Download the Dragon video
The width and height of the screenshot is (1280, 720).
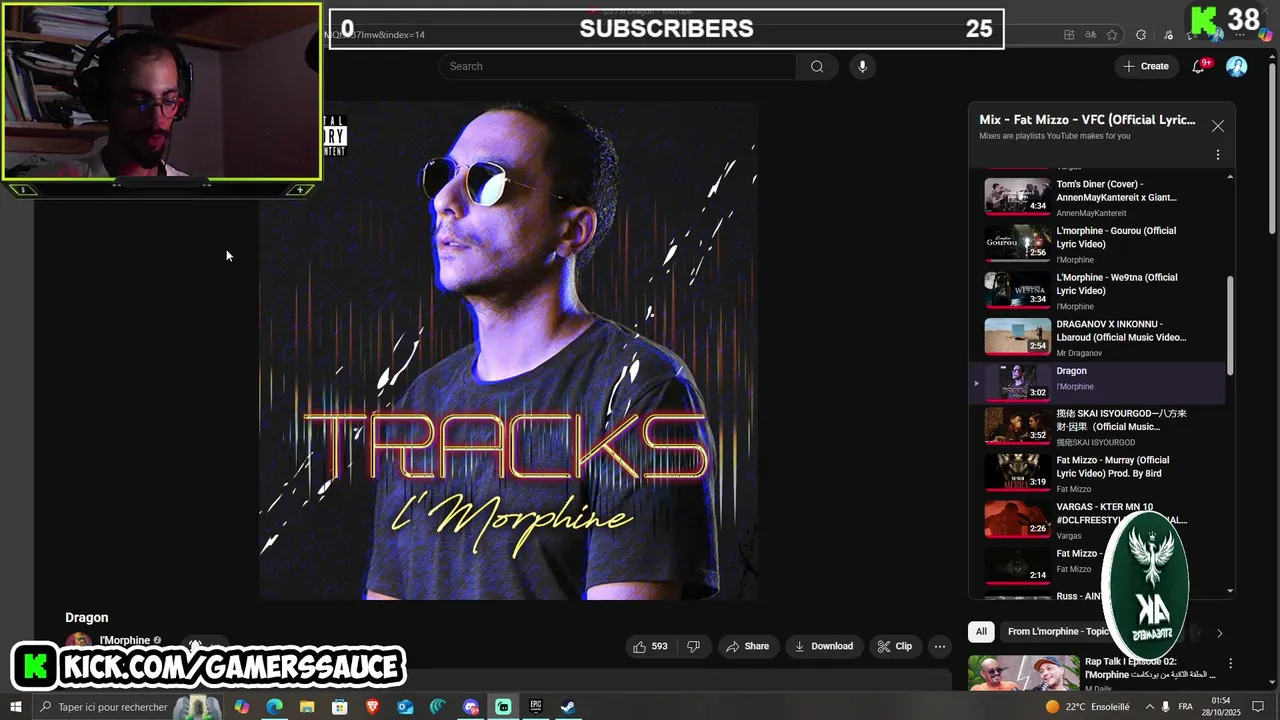click(x=823, y=646)
